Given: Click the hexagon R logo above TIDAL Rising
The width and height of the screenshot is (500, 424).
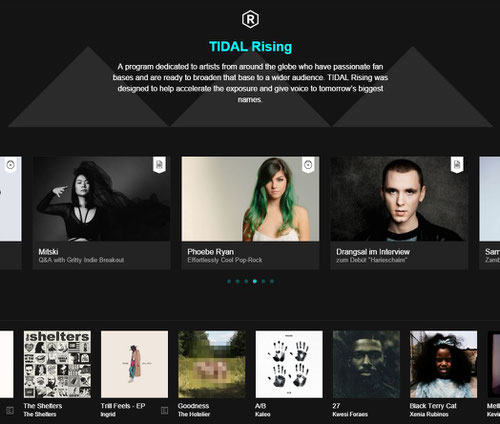Looking at the screenshot, I should (250, 19).
